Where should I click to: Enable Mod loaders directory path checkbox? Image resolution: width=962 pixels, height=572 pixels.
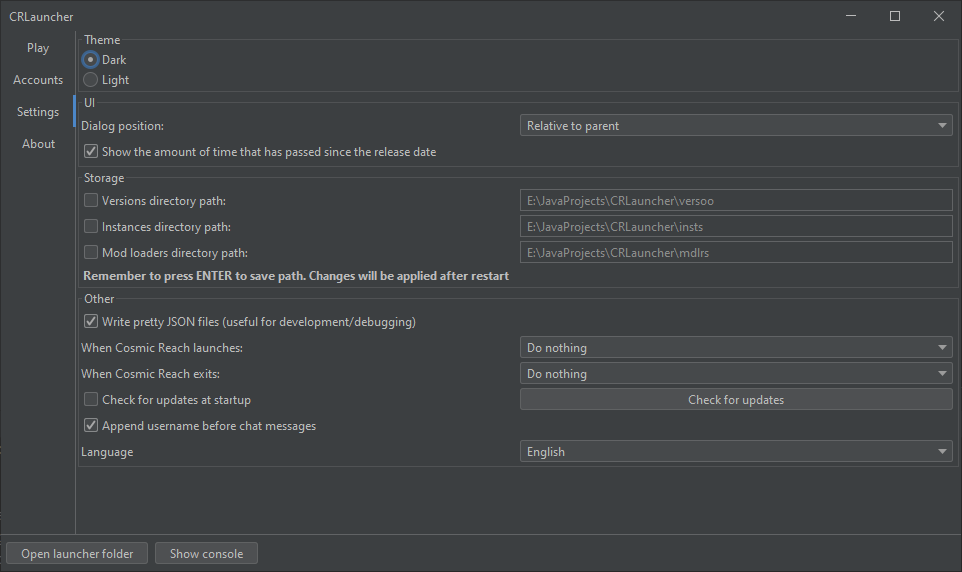tap(91, 253)
